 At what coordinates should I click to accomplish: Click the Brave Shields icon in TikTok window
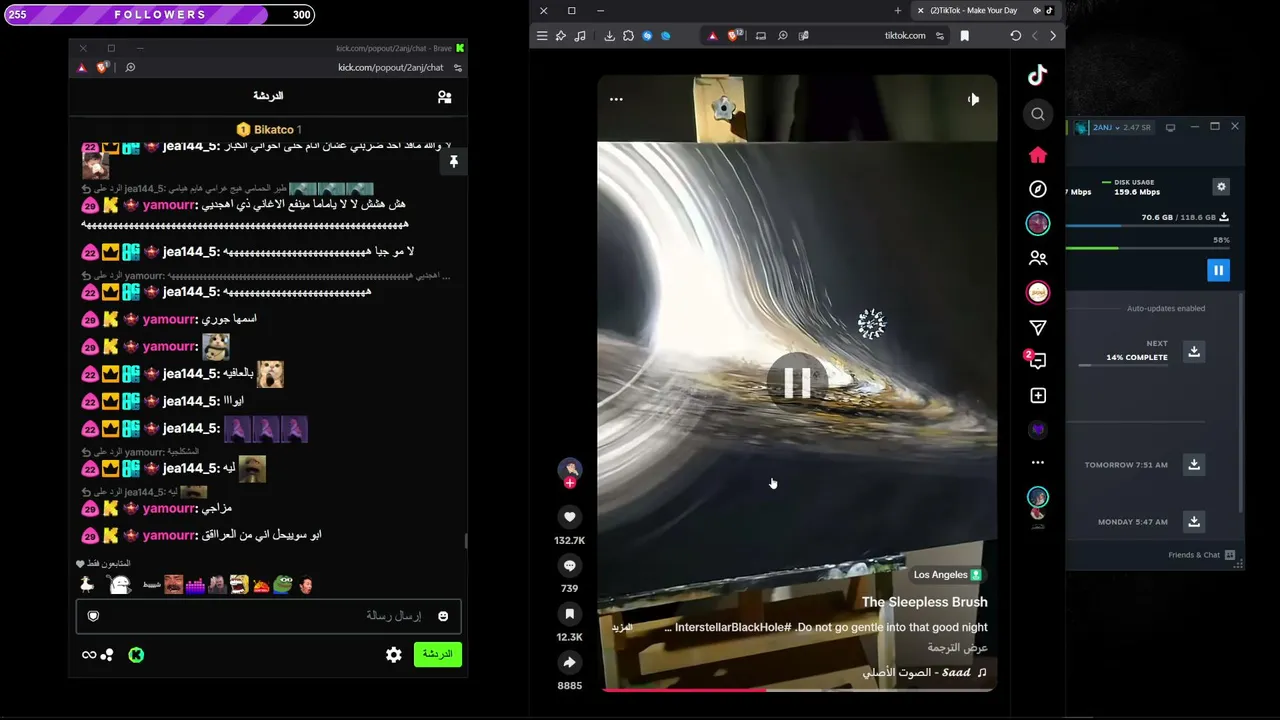tap(735, 36)
